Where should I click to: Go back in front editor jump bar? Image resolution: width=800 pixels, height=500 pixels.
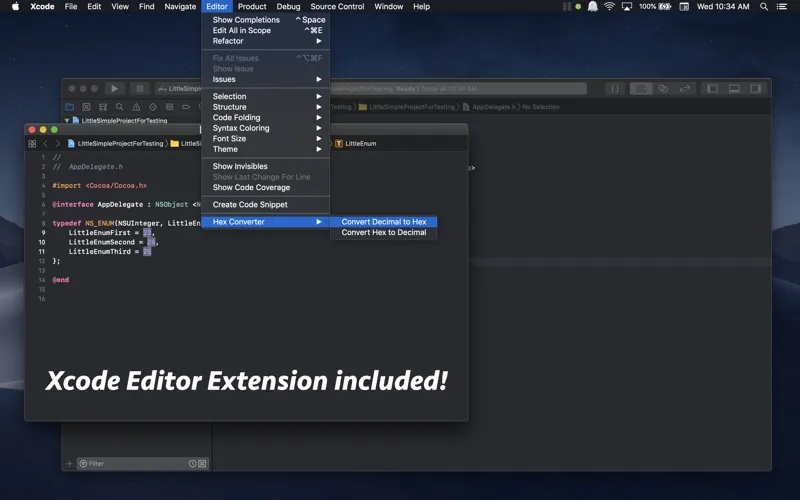point(45,144)
